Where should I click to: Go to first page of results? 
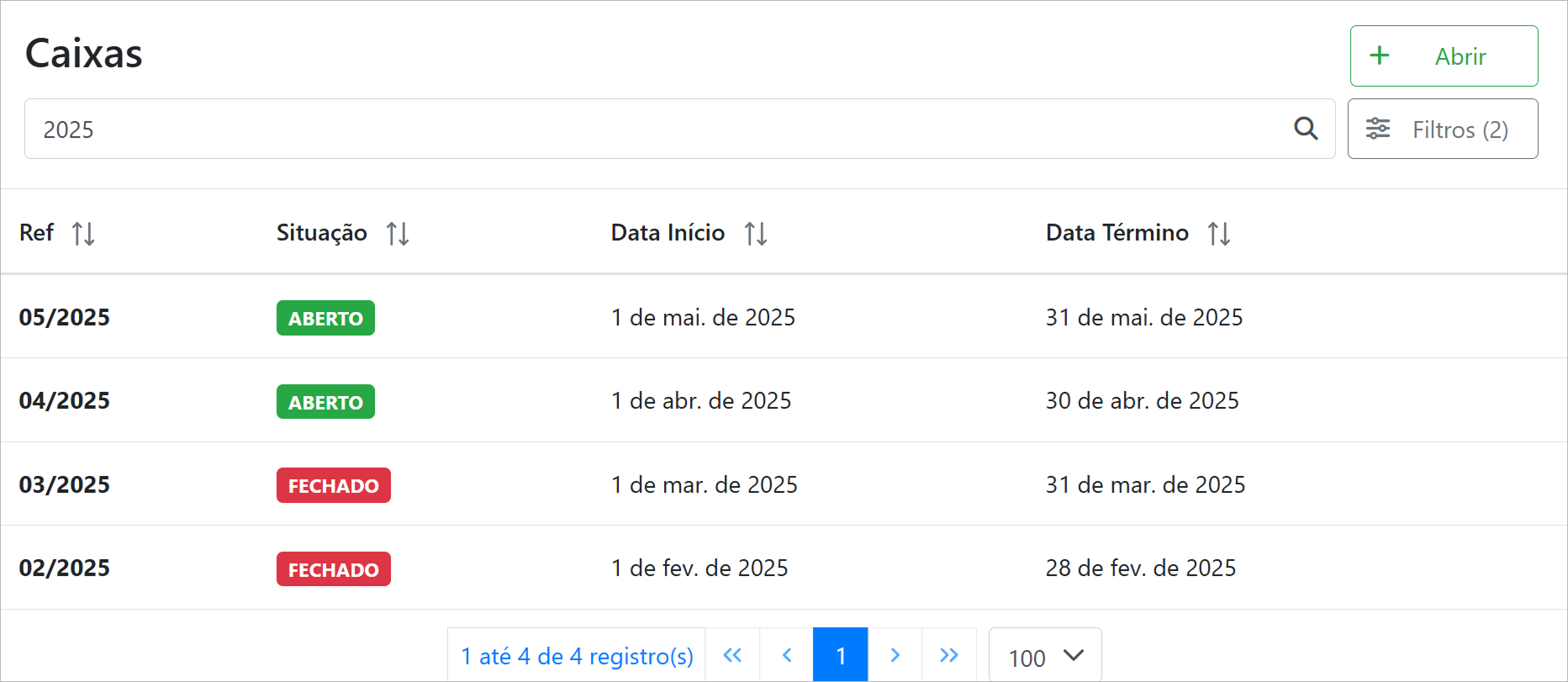click(732, 655)
